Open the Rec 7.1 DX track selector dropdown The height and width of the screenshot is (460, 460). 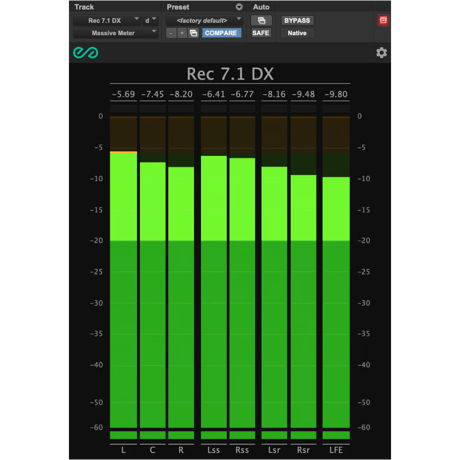coord(107,20)
